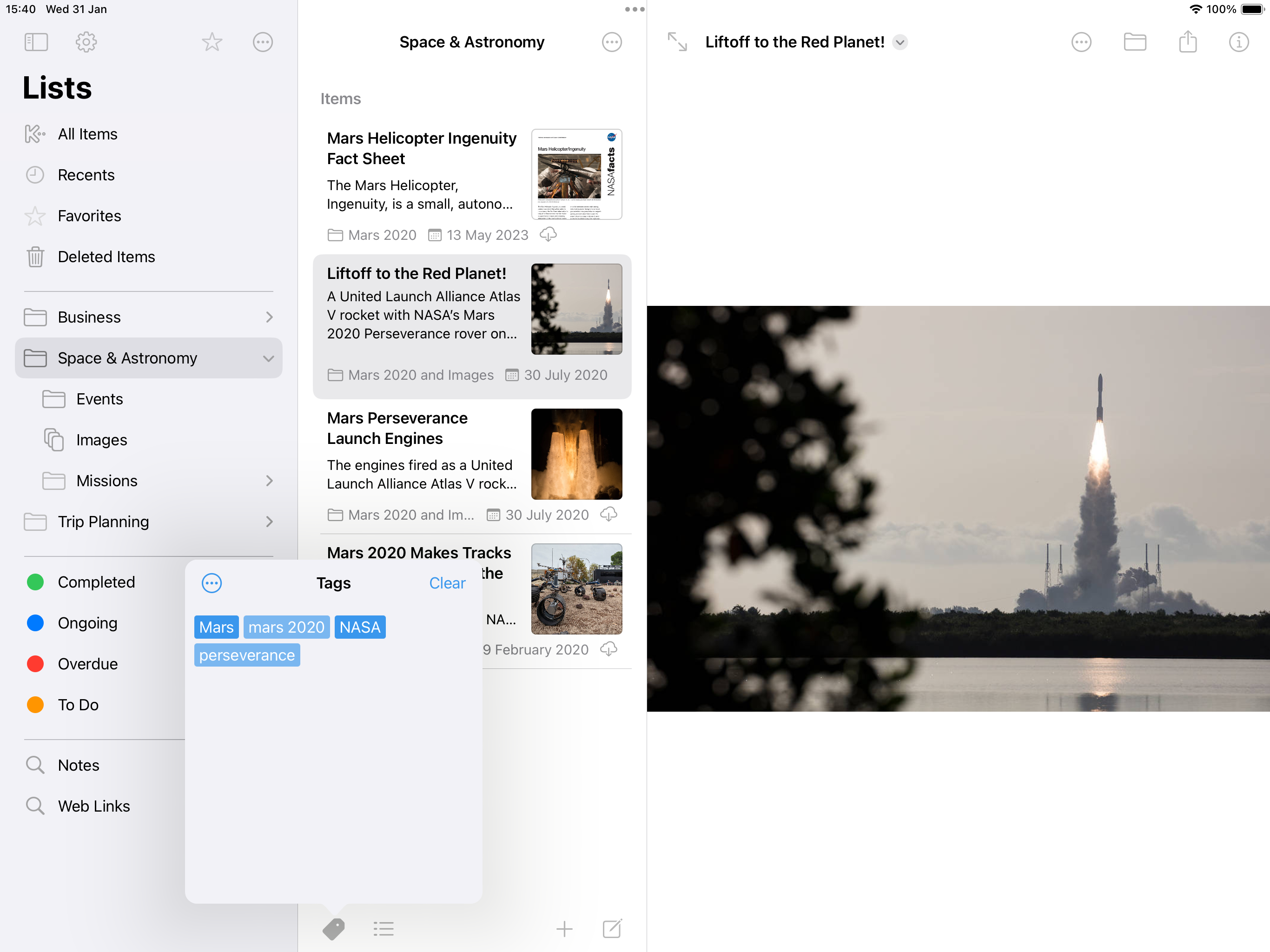1270x952 pixels.
Task: Open Recents list
Action: pyautogui.click(x=148, y=175)
